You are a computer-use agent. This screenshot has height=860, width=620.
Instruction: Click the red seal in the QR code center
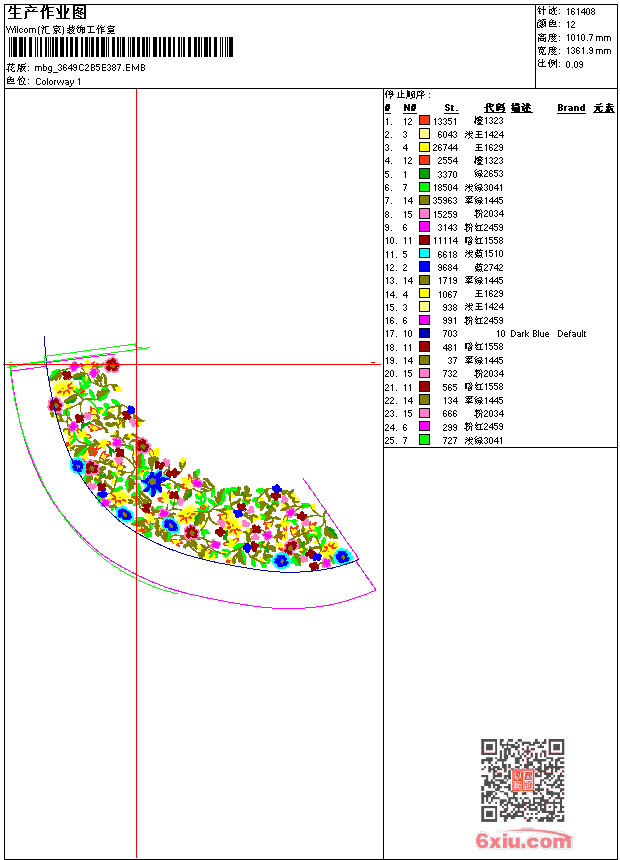pyautogui.click(x=523, y=781)
